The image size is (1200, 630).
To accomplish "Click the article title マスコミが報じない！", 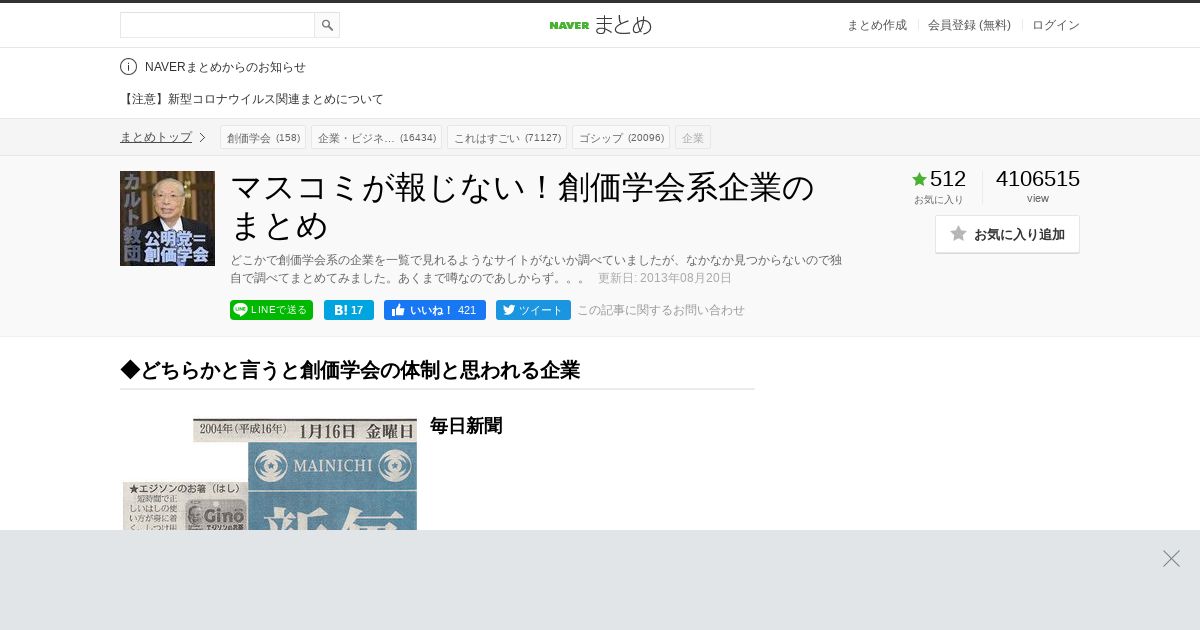I will pos(523,206).
